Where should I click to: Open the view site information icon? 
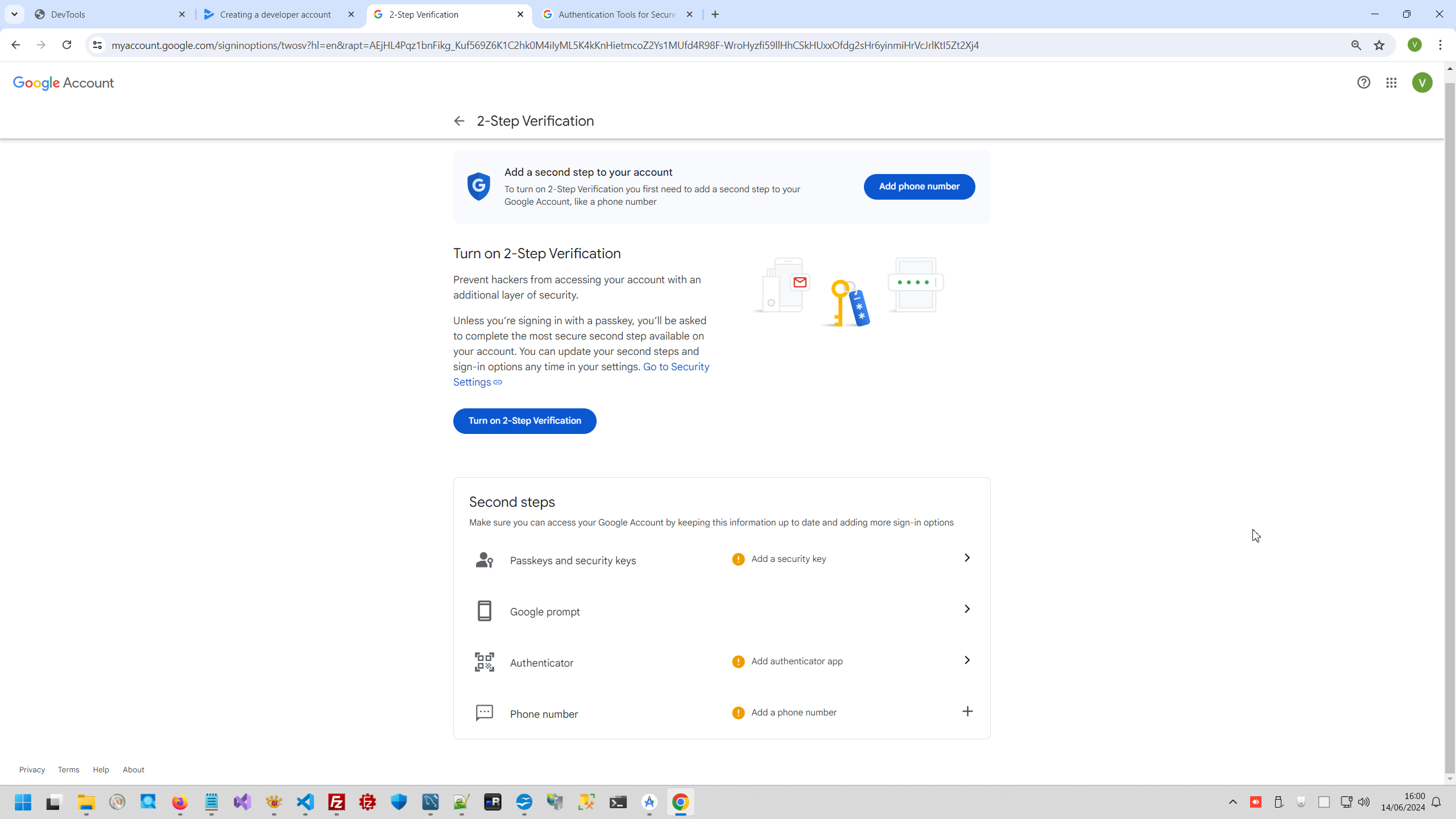(x=97, y=45)
